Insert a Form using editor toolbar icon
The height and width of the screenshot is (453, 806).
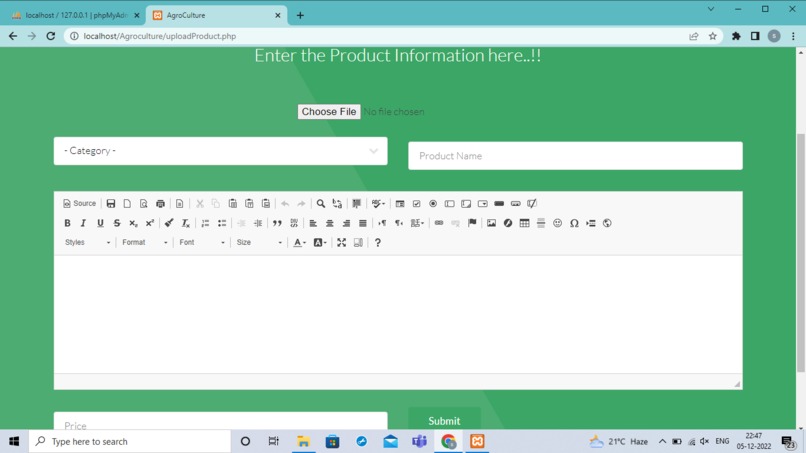point(400,204)
